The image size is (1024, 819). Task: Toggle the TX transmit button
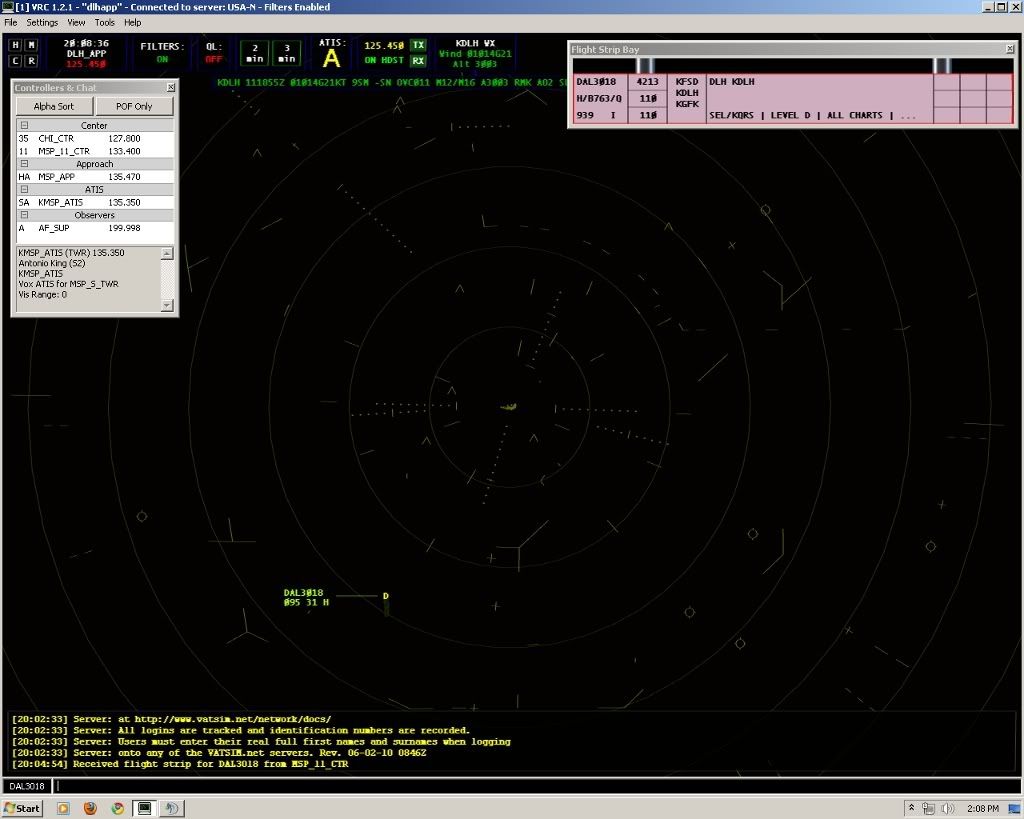point(418,45)
